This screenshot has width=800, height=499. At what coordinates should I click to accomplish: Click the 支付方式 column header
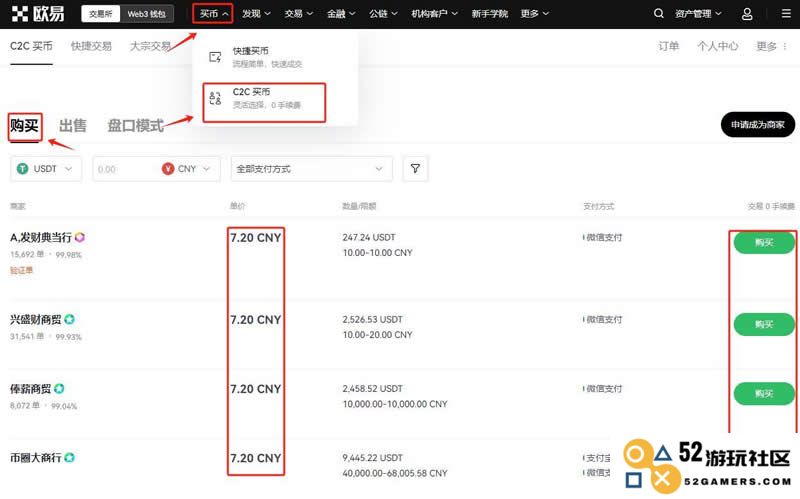click(x=599, y=206)
